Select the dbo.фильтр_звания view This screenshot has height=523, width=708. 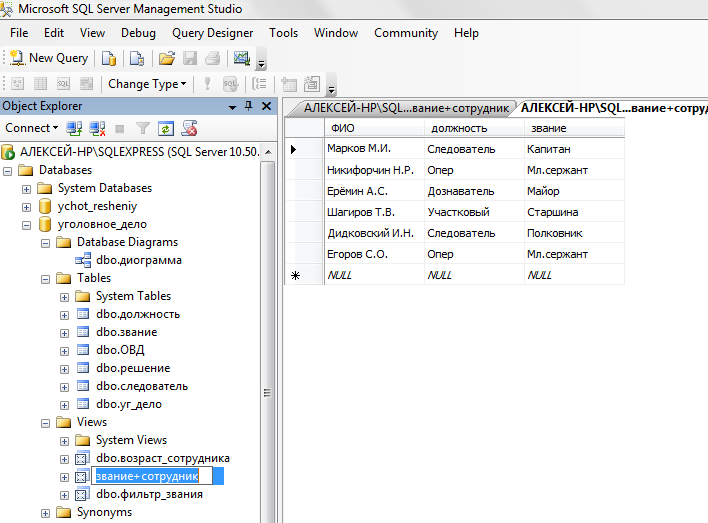point(149,494)
